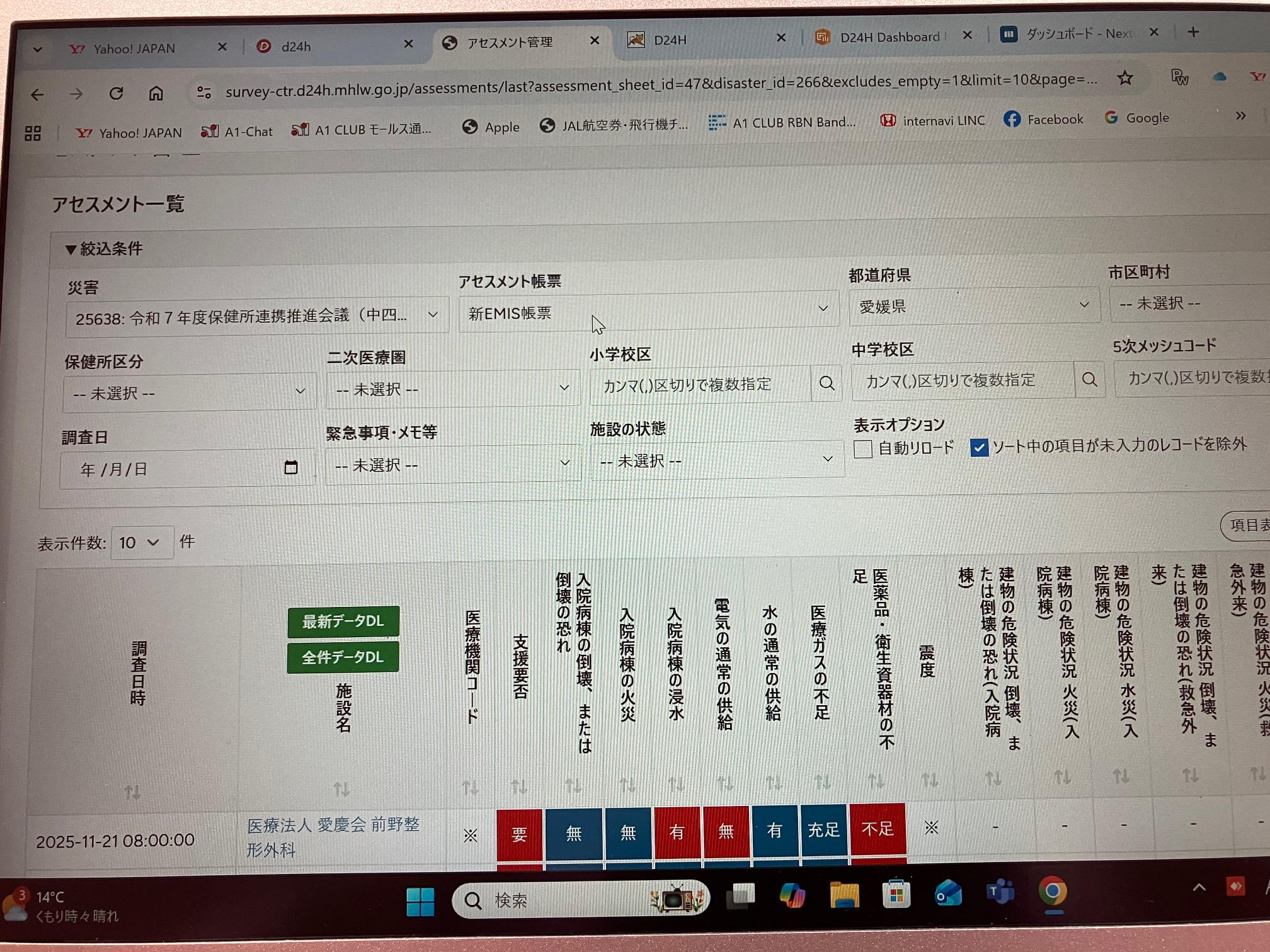Open Microsoft Teams from taskbar

tap(1000, 892)
